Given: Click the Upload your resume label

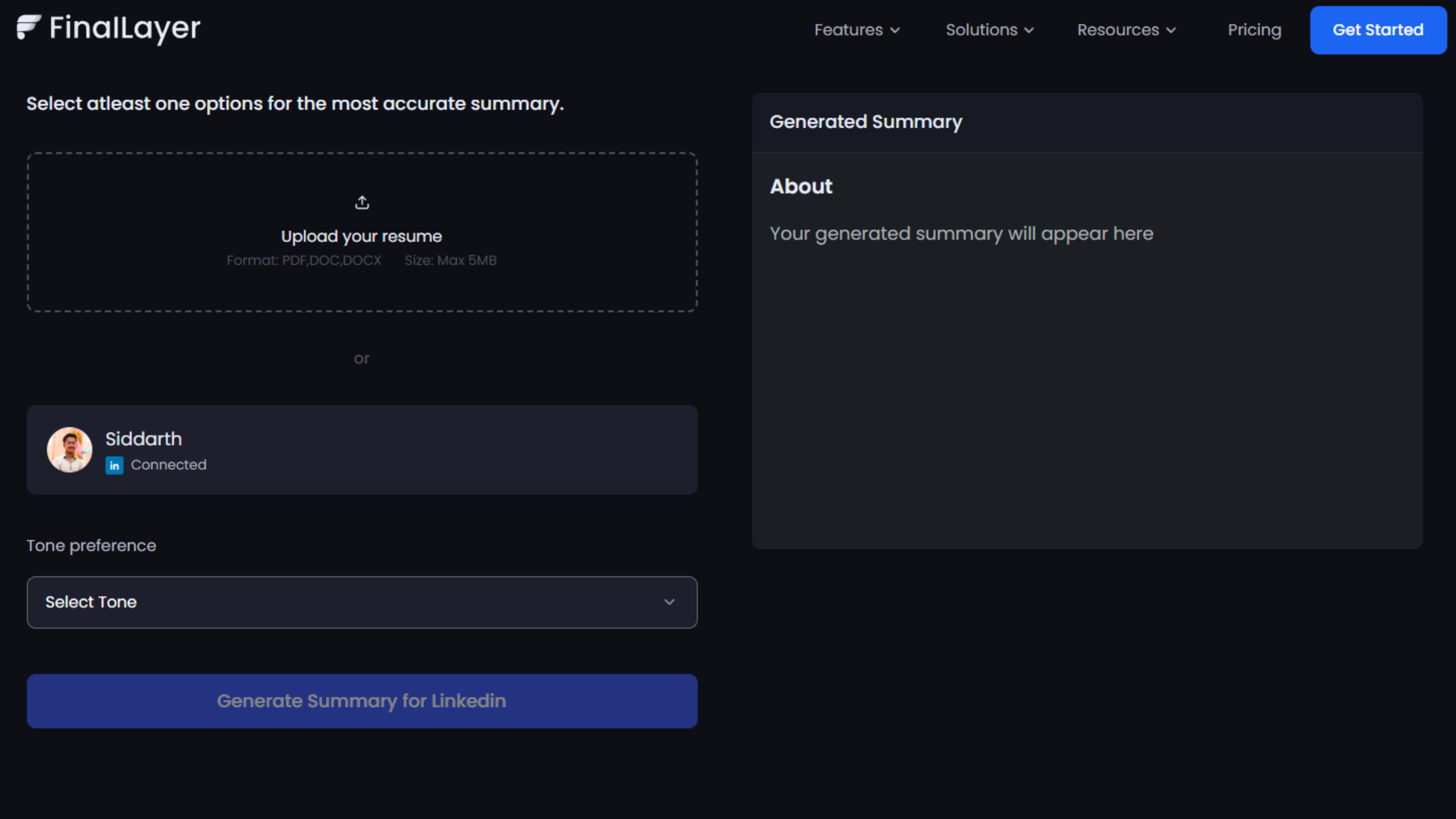Looking at the screenshot, I should [x=362, y=236].
